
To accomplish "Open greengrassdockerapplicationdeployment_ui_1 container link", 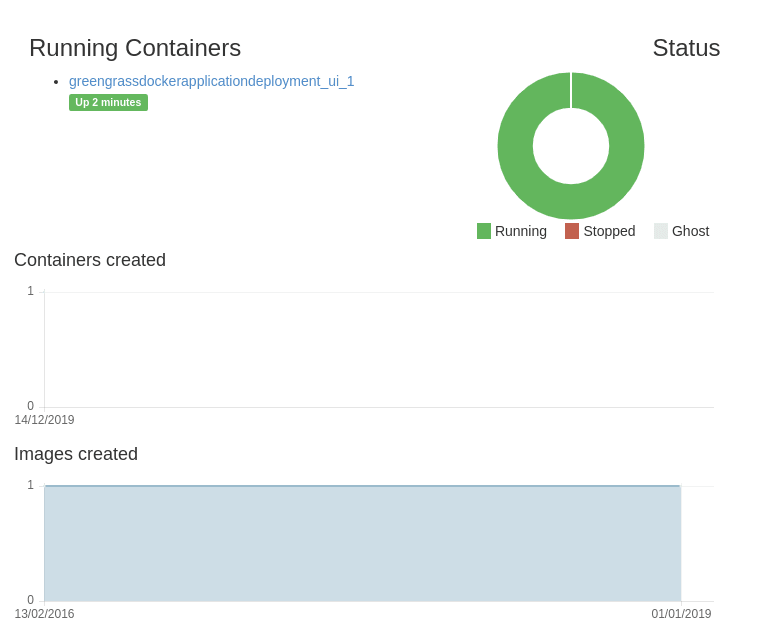I will pyautogui.click(x=211, y=81).
